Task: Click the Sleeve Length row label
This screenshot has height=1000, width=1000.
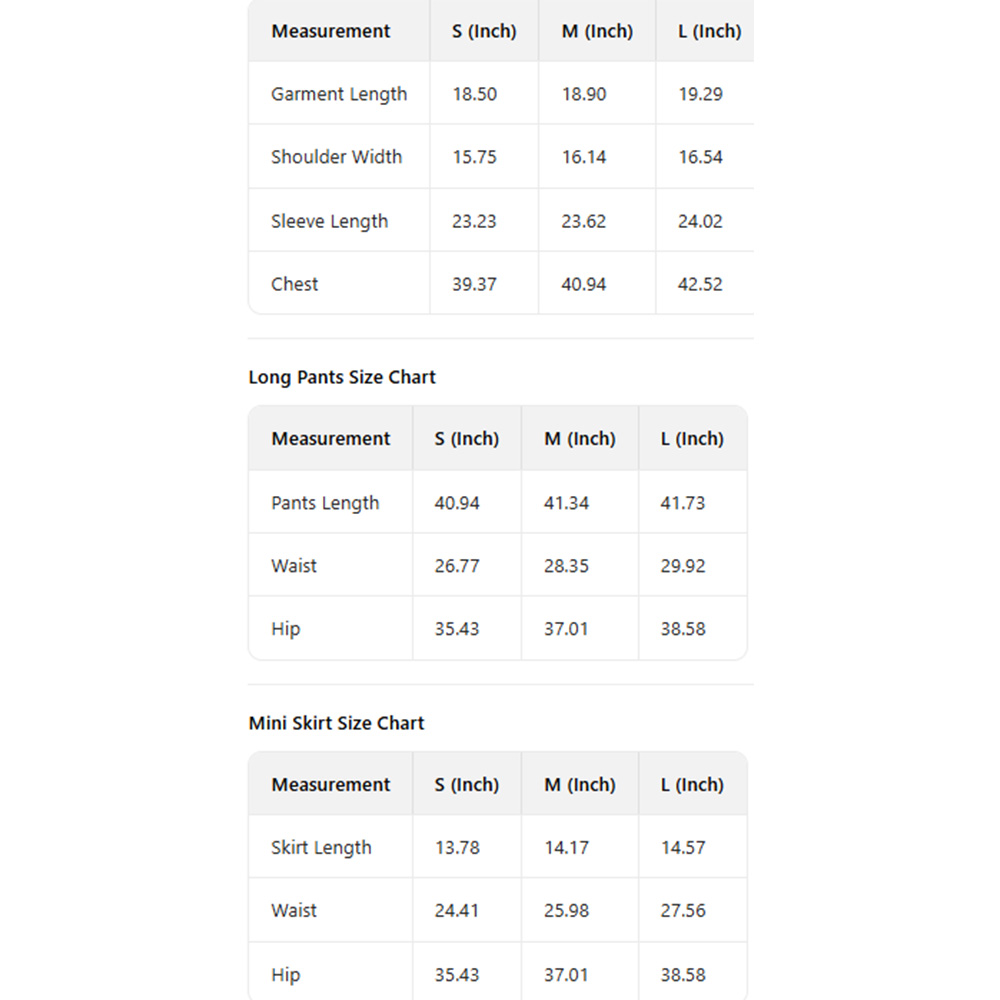Action: click(x=329, y=221)
